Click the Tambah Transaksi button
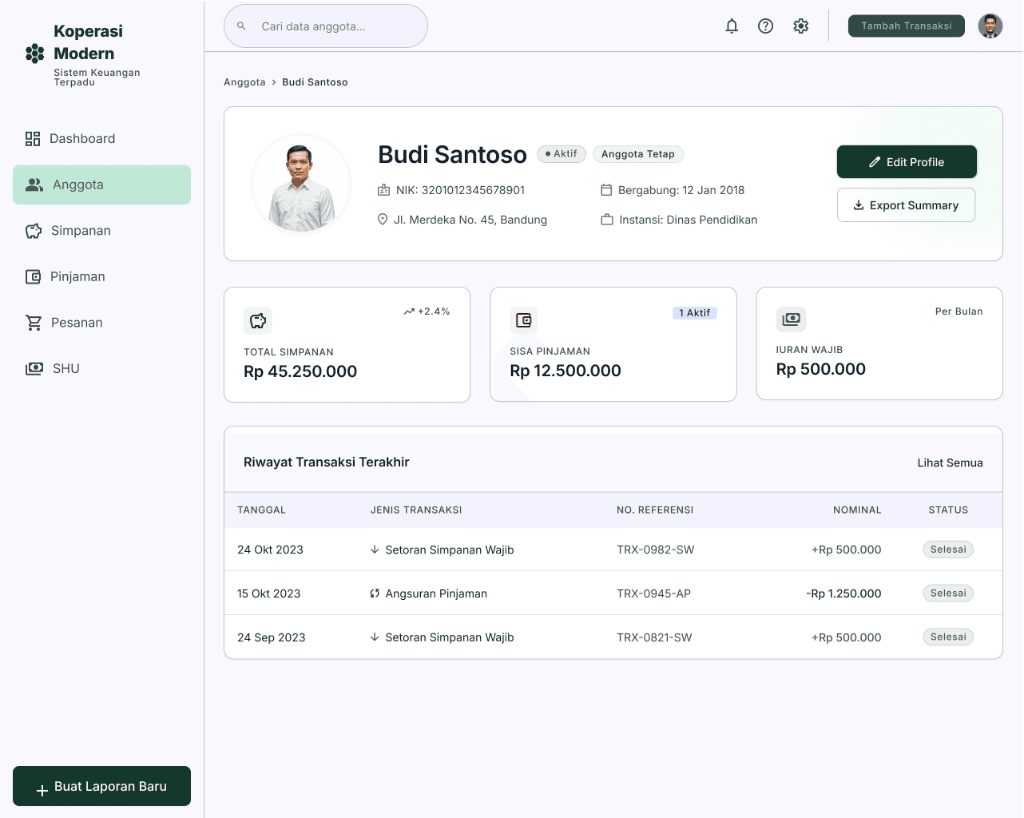The width and height of the screenshot is (1024, 818). pos(906,26)
